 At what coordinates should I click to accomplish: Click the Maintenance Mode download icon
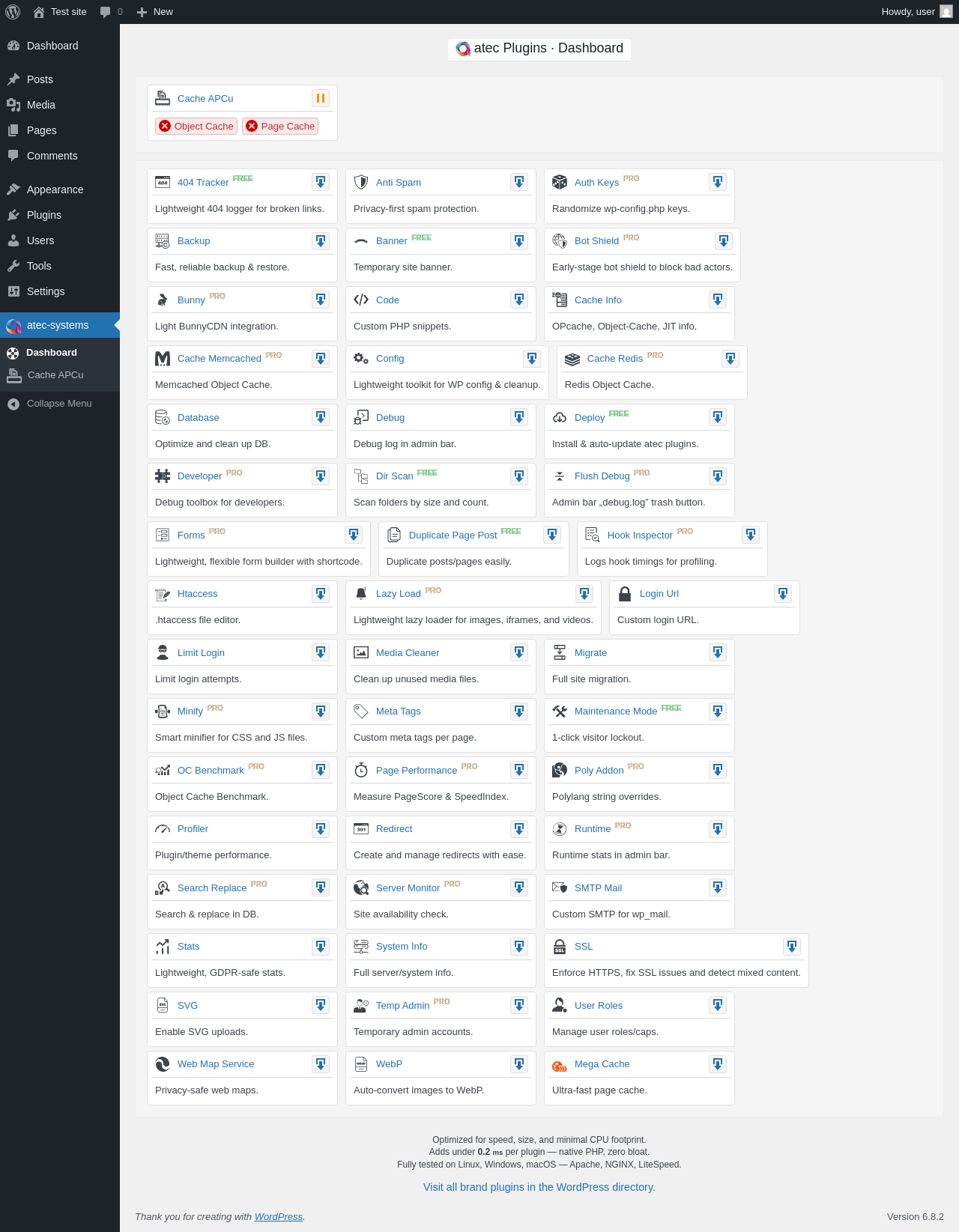point(718,711)
